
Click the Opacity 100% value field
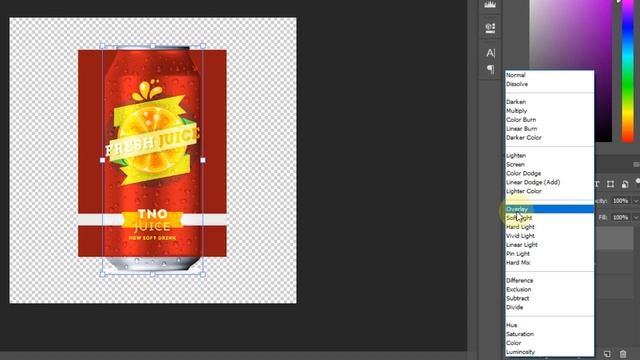pyautogui.click(x=620, y=201)
